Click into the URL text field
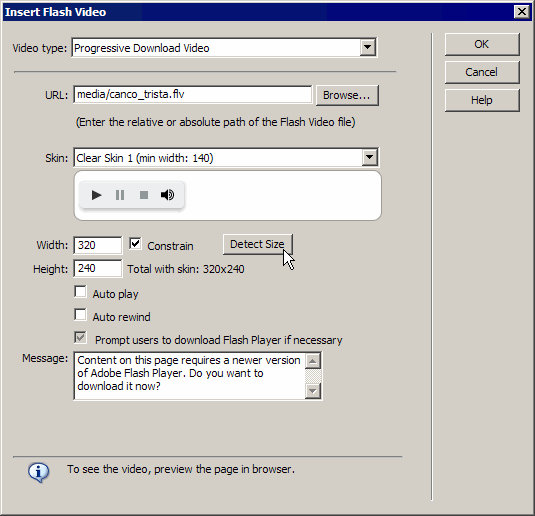 pos(193,95)
